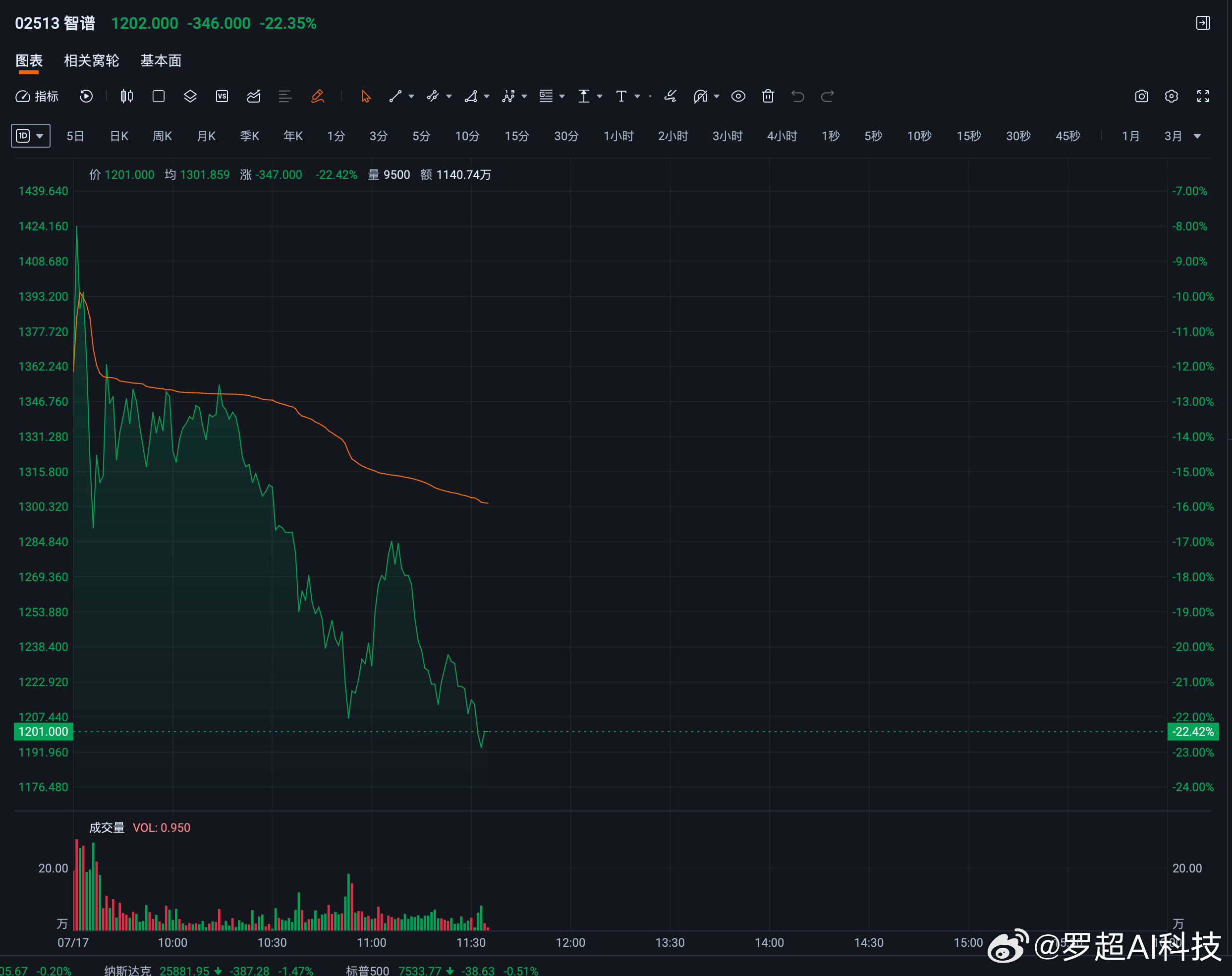Select the candlestick chart type icon
This screenshot has height=976, width=1232.
(x=127, y=96)
